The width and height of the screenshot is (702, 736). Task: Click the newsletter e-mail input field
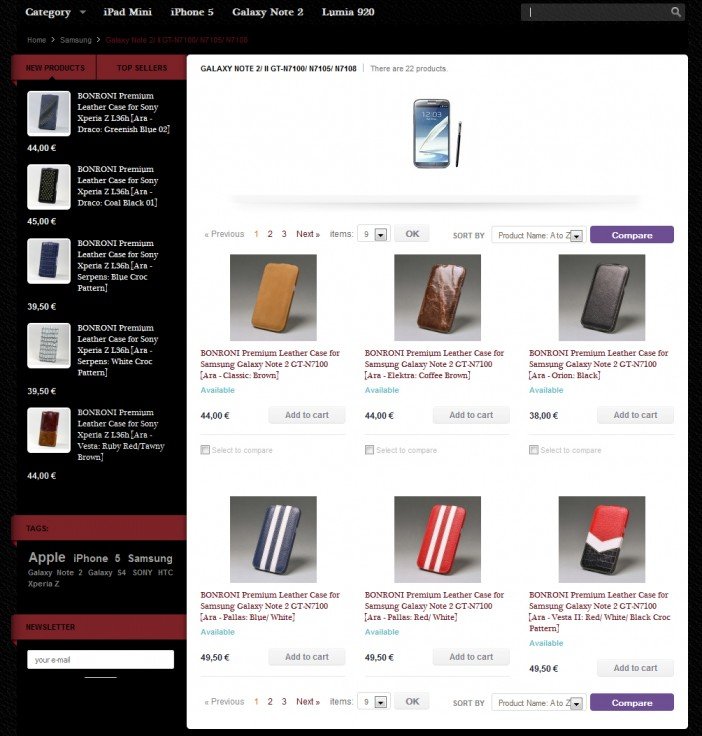click(x=100, y=659)
